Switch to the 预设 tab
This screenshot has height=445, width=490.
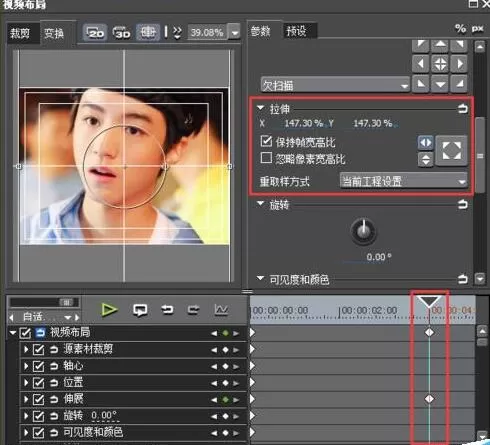tap(296, 31)
